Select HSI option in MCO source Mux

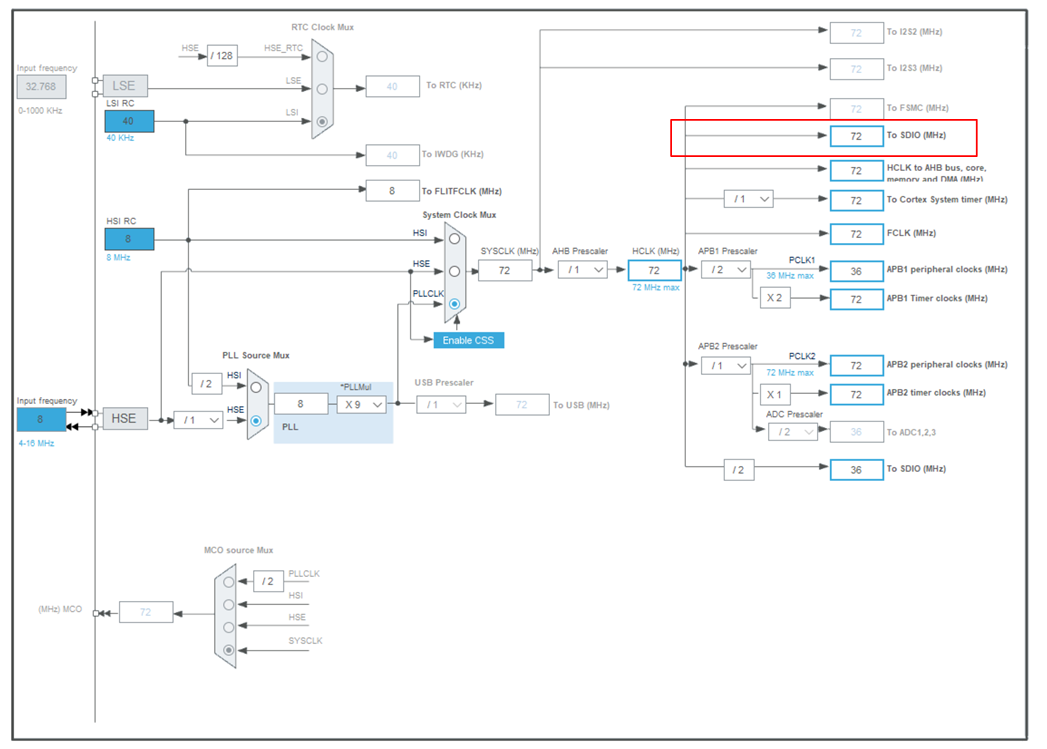coord(229,604)
